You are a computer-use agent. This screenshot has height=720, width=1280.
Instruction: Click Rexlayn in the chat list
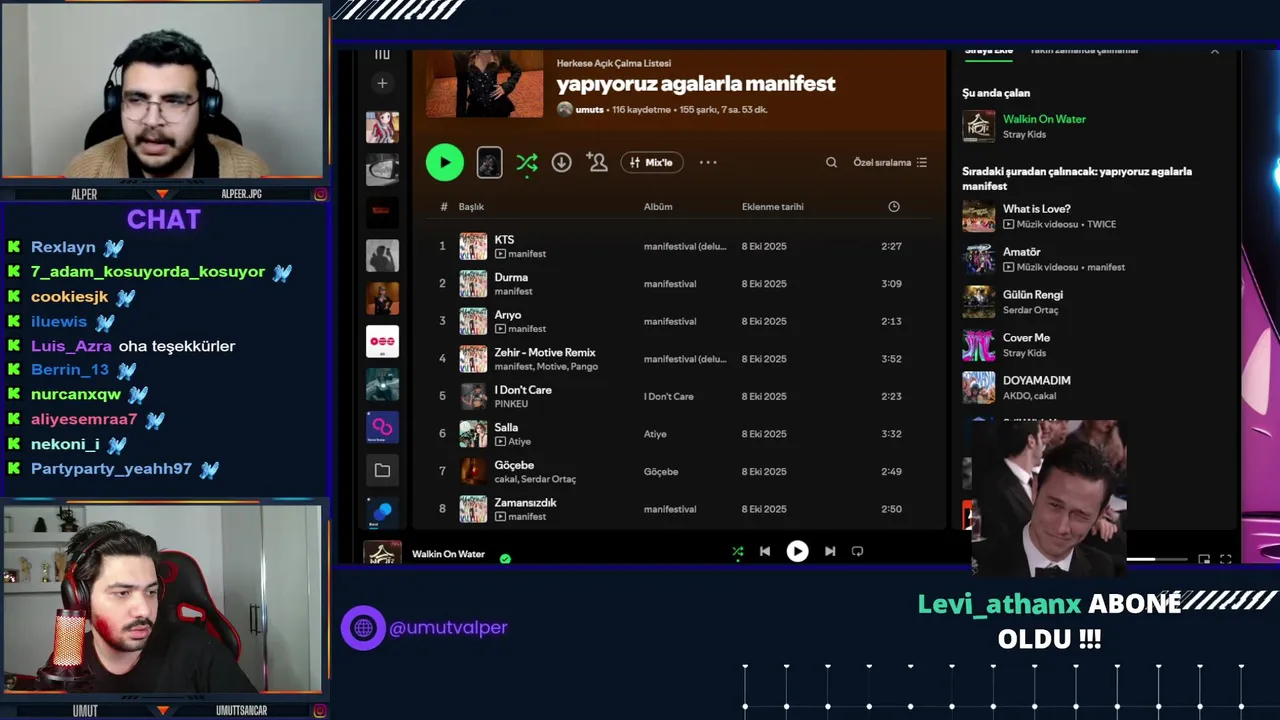63,247
